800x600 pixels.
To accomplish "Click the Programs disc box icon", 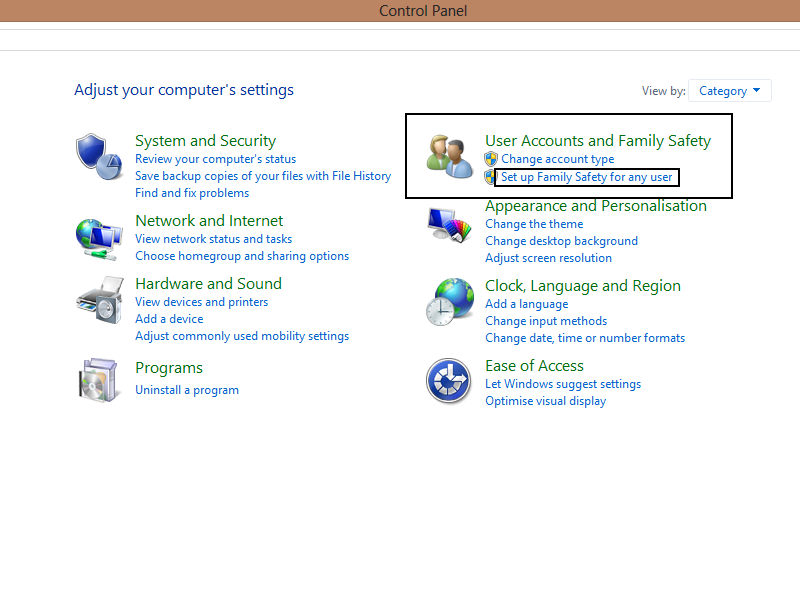I will click(99, 380).
